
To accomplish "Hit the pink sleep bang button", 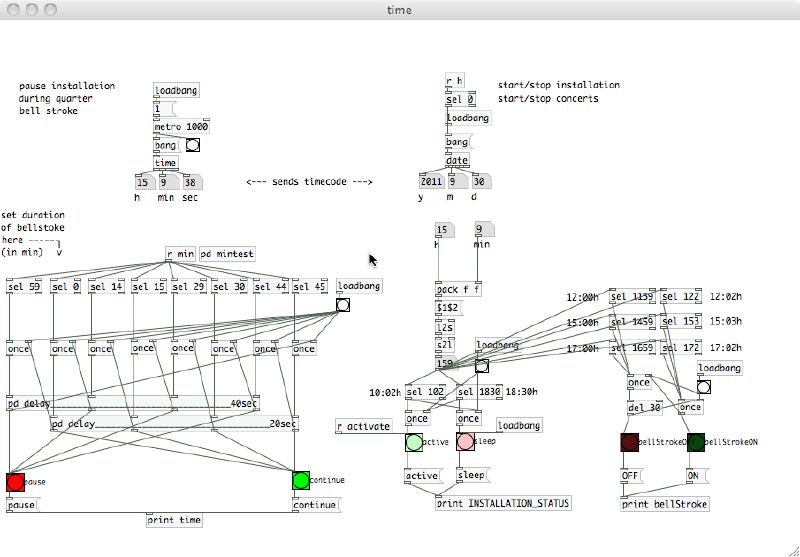I will pos(465,442).
